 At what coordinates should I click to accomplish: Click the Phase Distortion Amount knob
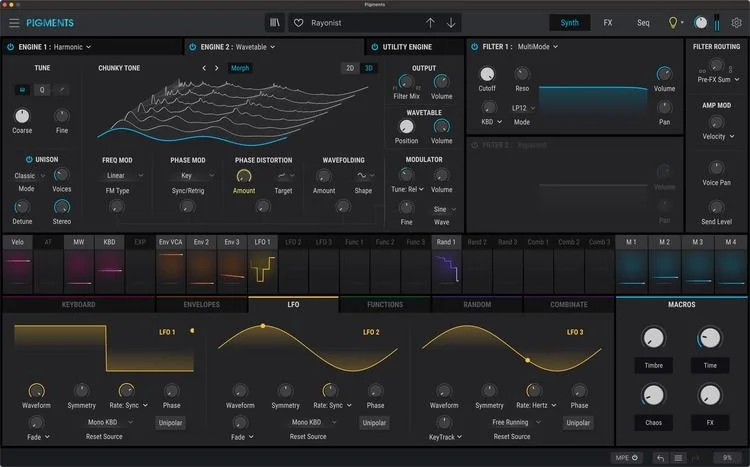click(x=244, y=176)
